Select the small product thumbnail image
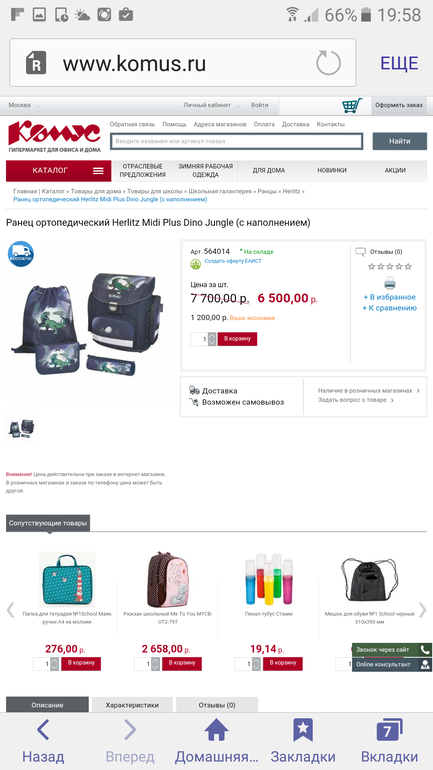433x770 pixels. coord(22,428)
